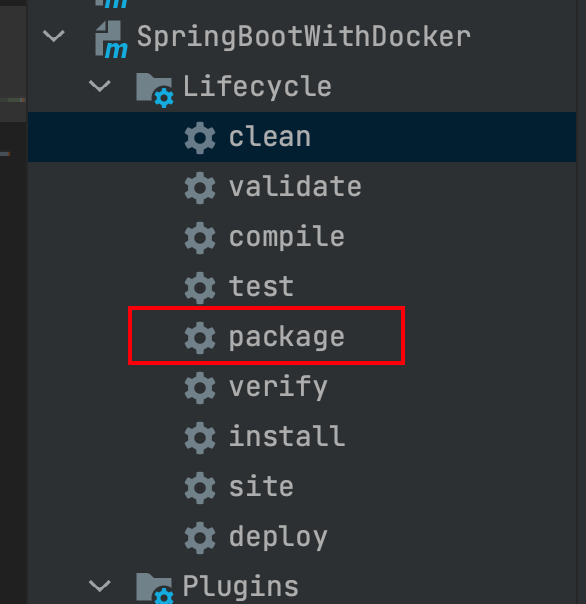This screenshot has height=604, width=586.
Task: Click the clean lifecycle gear icon
Action: pos(200,138)
